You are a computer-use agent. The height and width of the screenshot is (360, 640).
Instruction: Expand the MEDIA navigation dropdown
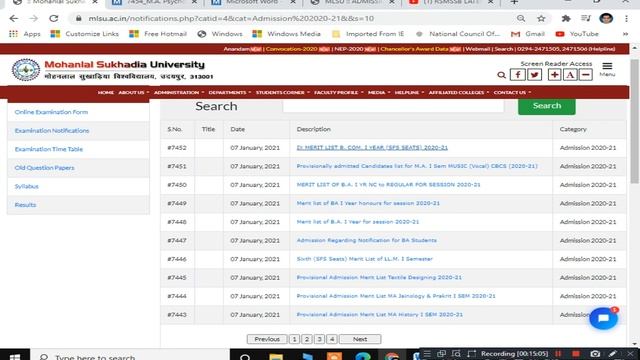tap(379, 93)
